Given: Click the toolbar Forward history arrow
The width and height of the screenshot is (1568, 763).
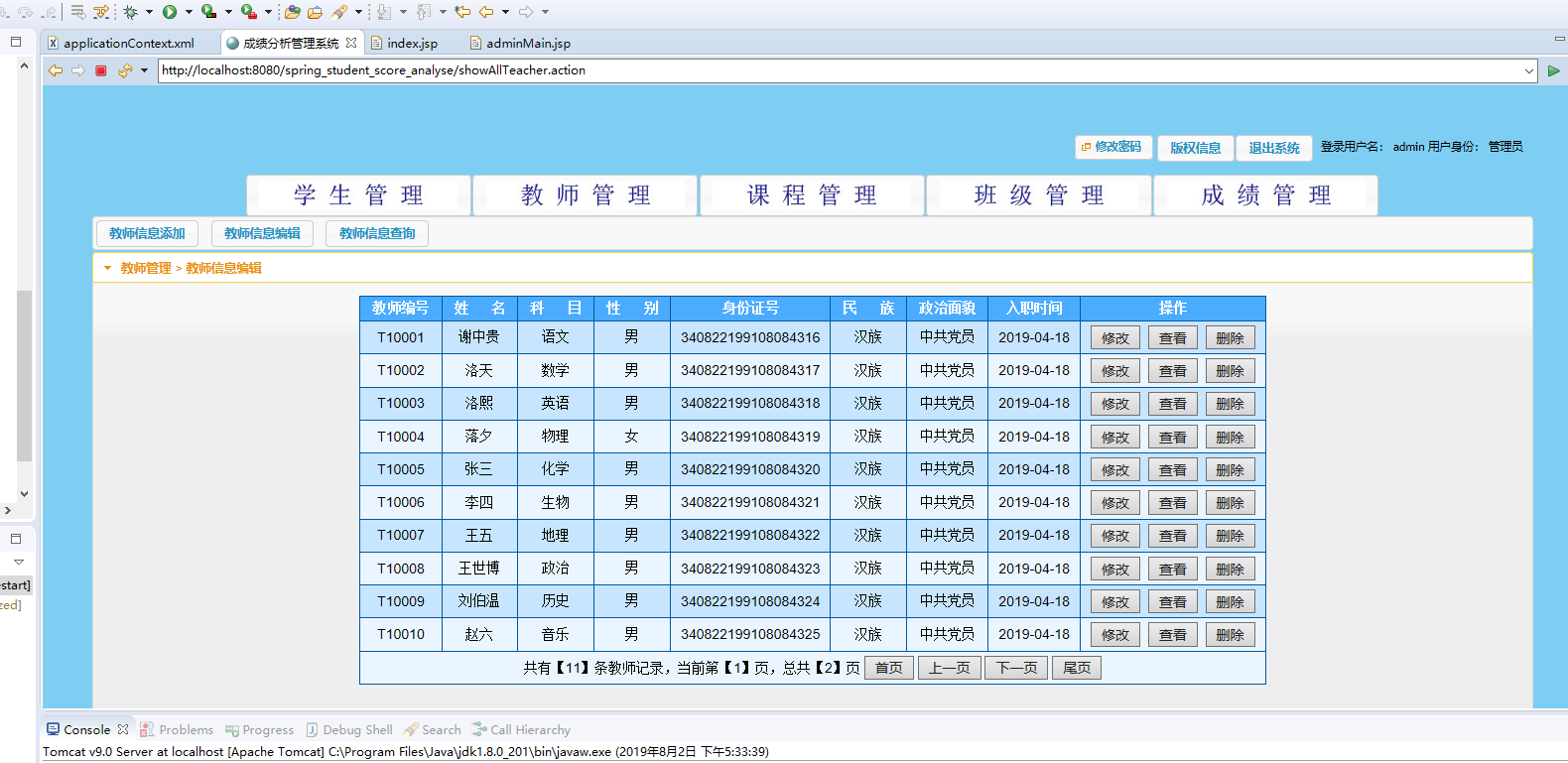Looking at the screenshot, I should coord(526,12).
